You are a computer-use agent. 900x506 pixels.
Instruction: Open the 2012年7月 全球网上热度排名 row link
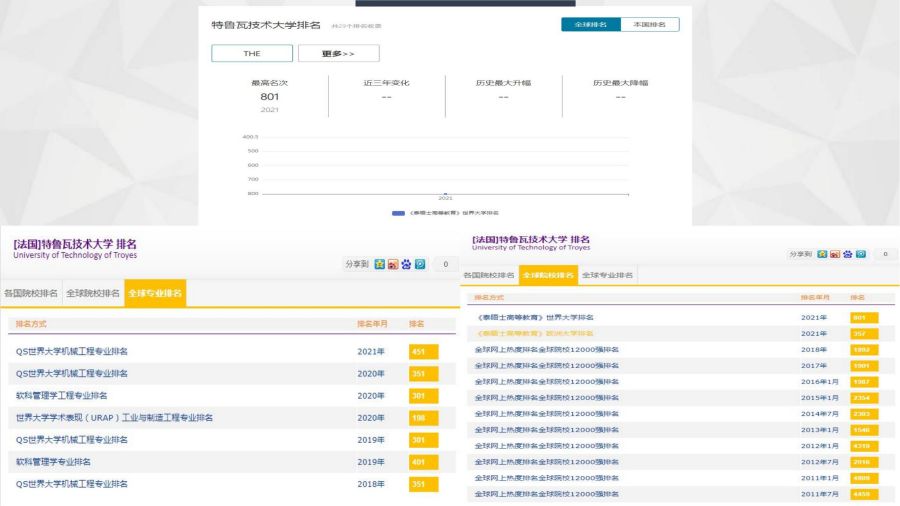(x=546, y=462)
